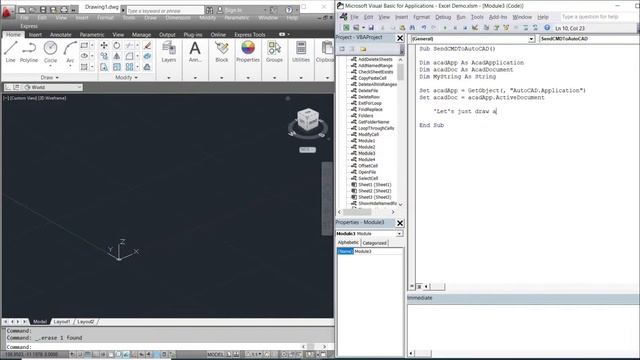Click the View Microsoft Excel icon in VBA toolbar
Screen dimensions: 640x360
click(x=346, y=28)
